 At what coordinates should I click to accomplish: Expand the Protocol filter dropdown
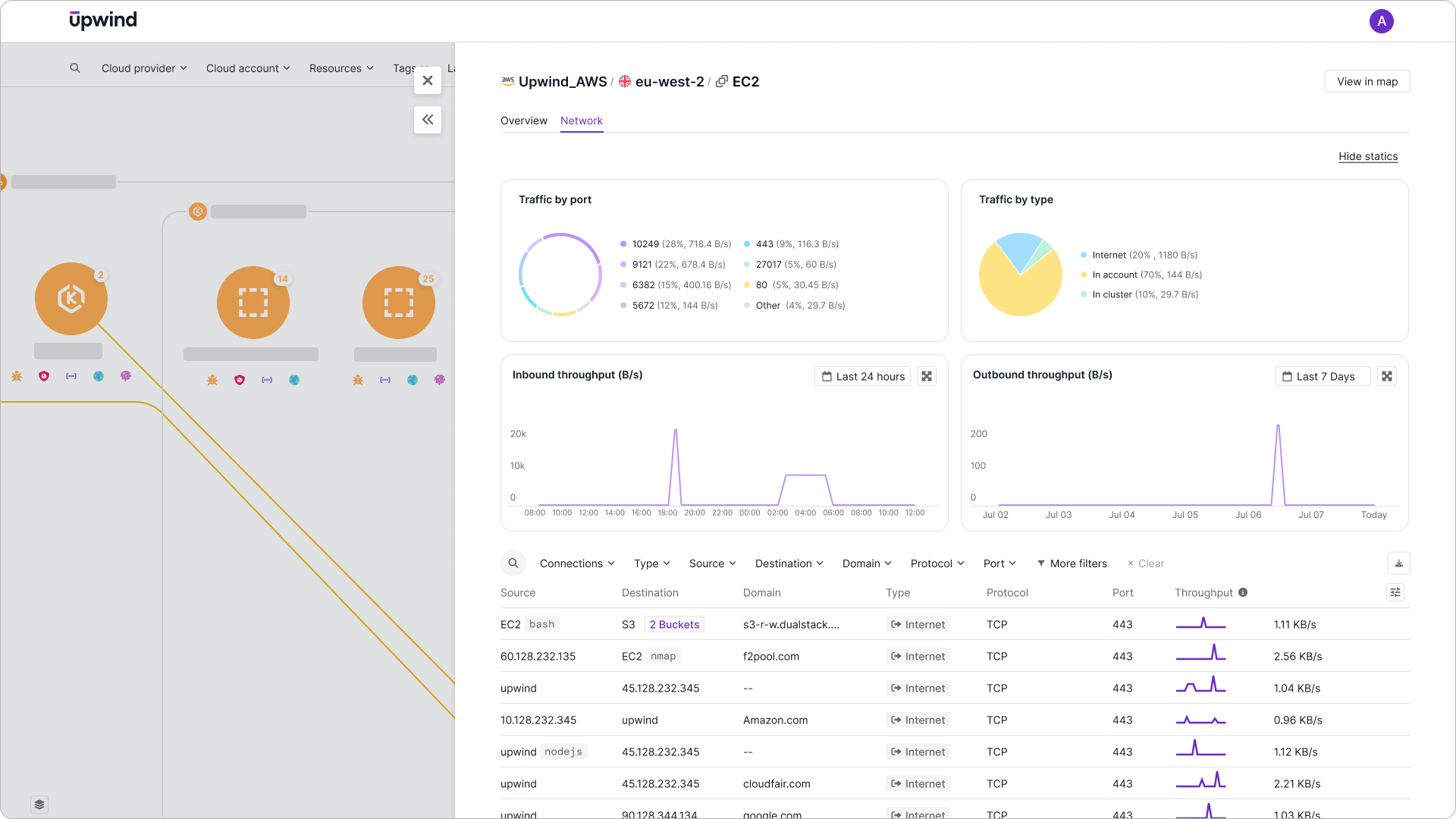937,563
